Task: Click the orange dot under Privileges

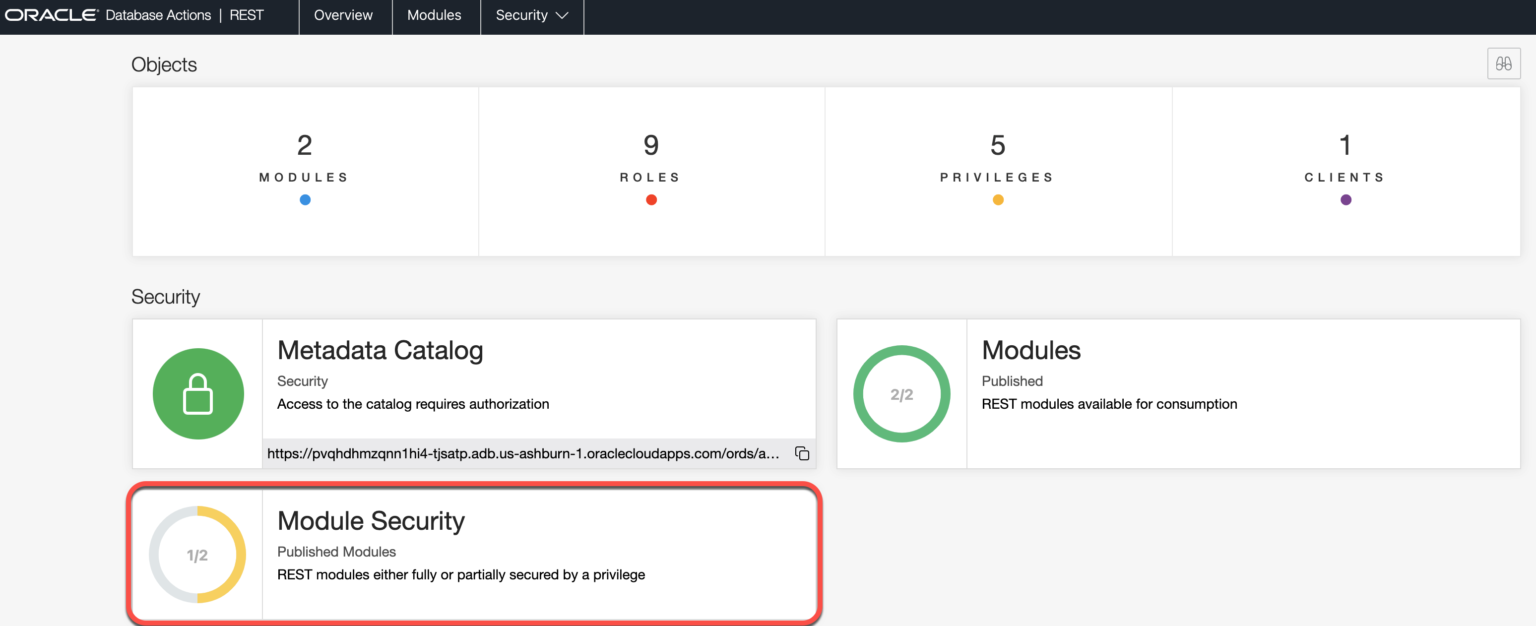Action: [998, 200]
